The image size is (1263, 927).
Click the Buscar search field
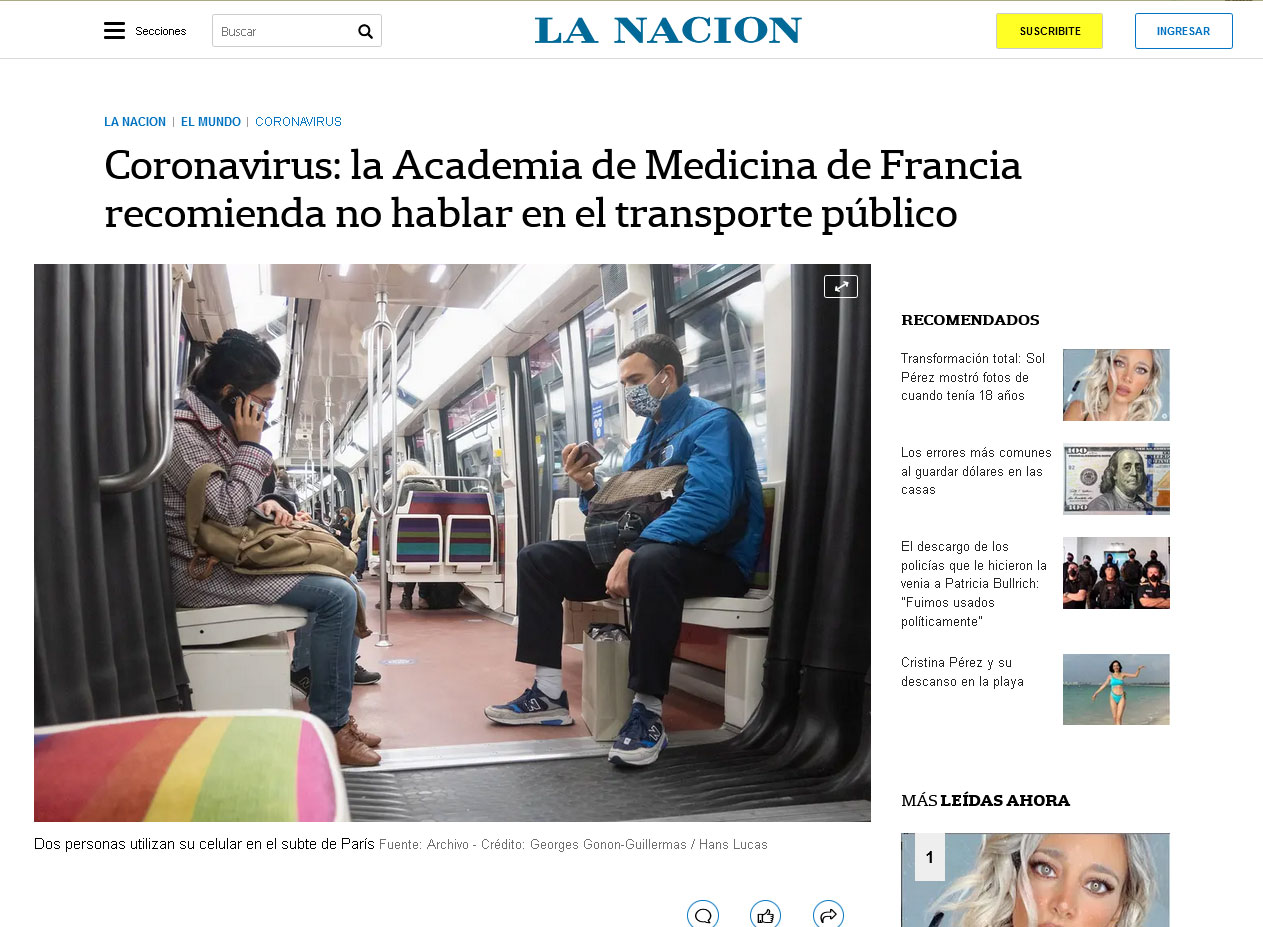pyautogui.click(x=285, y=31)
